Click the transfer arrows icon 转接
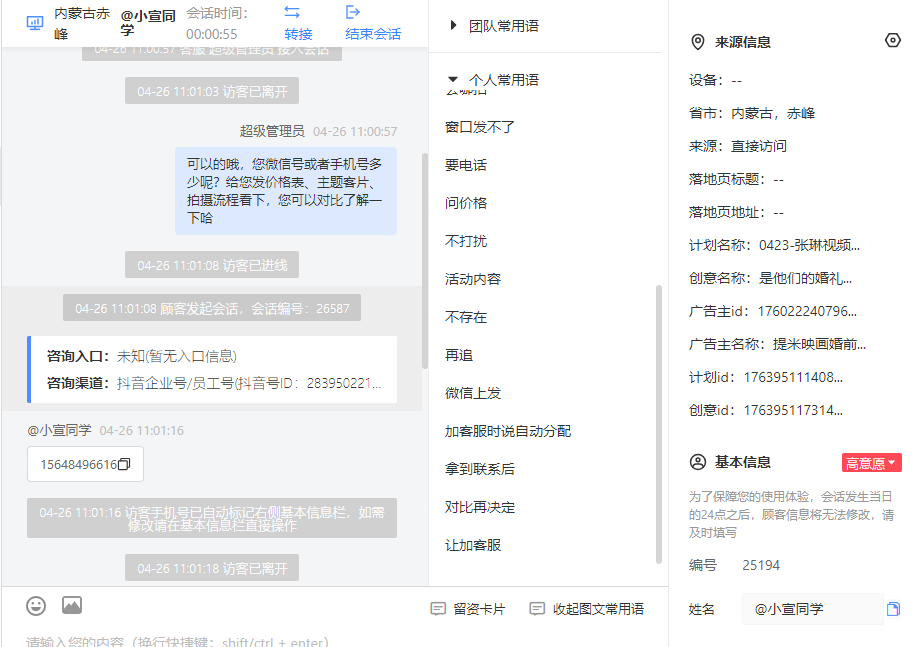 point(292,12)
